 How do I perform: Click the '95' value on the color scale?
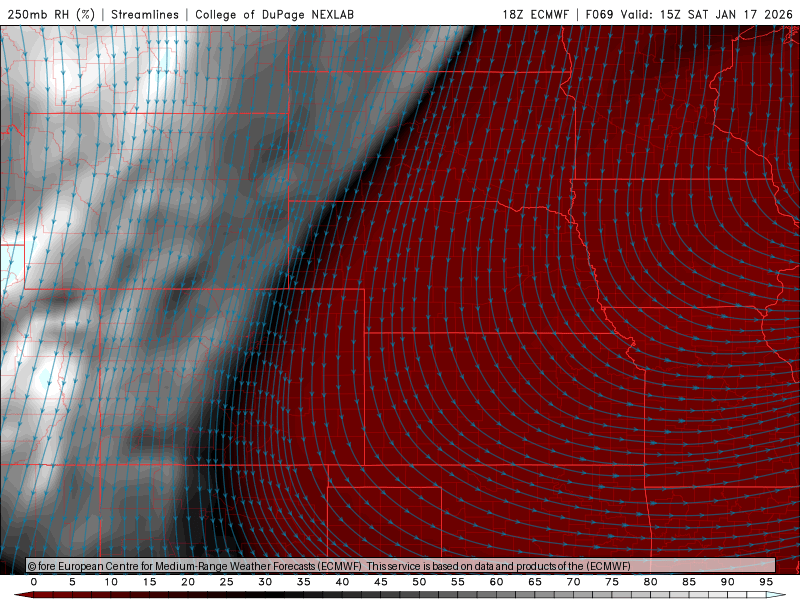click(766, 582)
